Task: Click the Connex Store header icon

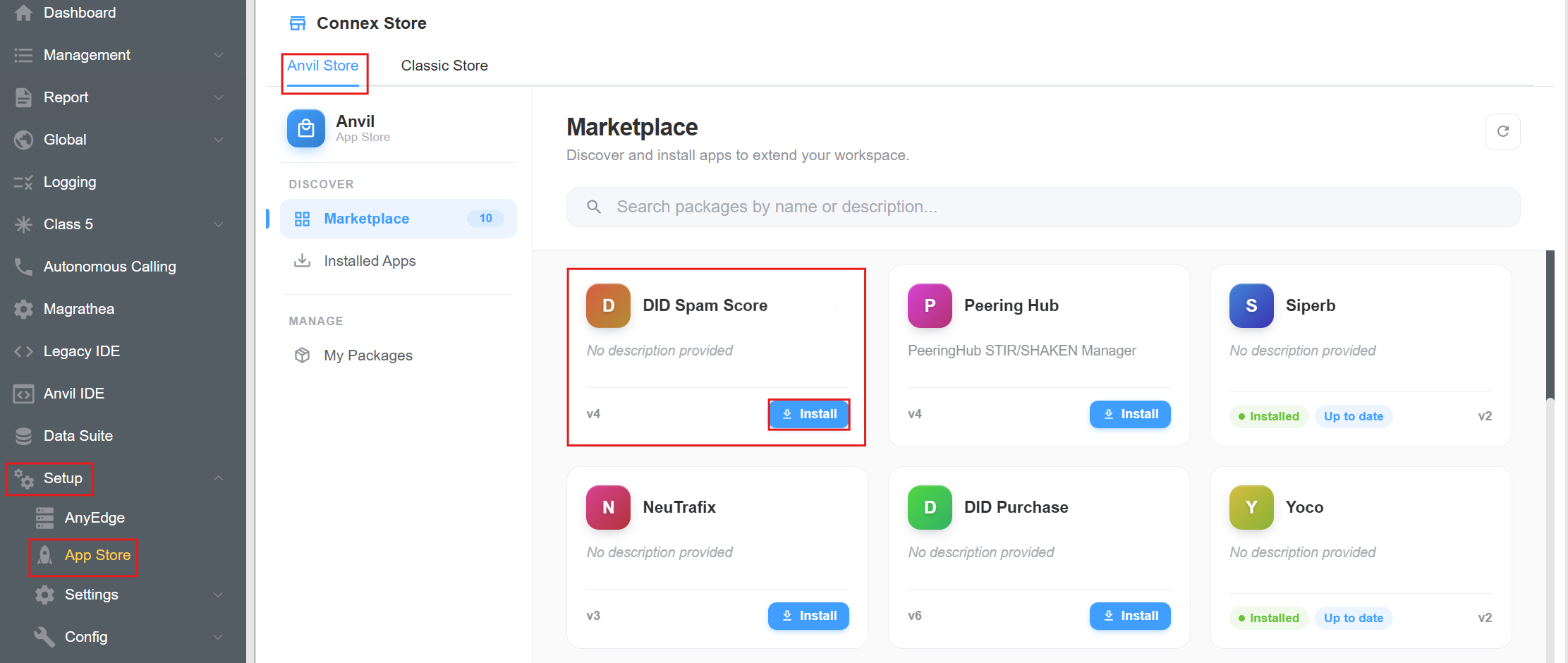Action: pyautogui.click(x=298, y=23)
